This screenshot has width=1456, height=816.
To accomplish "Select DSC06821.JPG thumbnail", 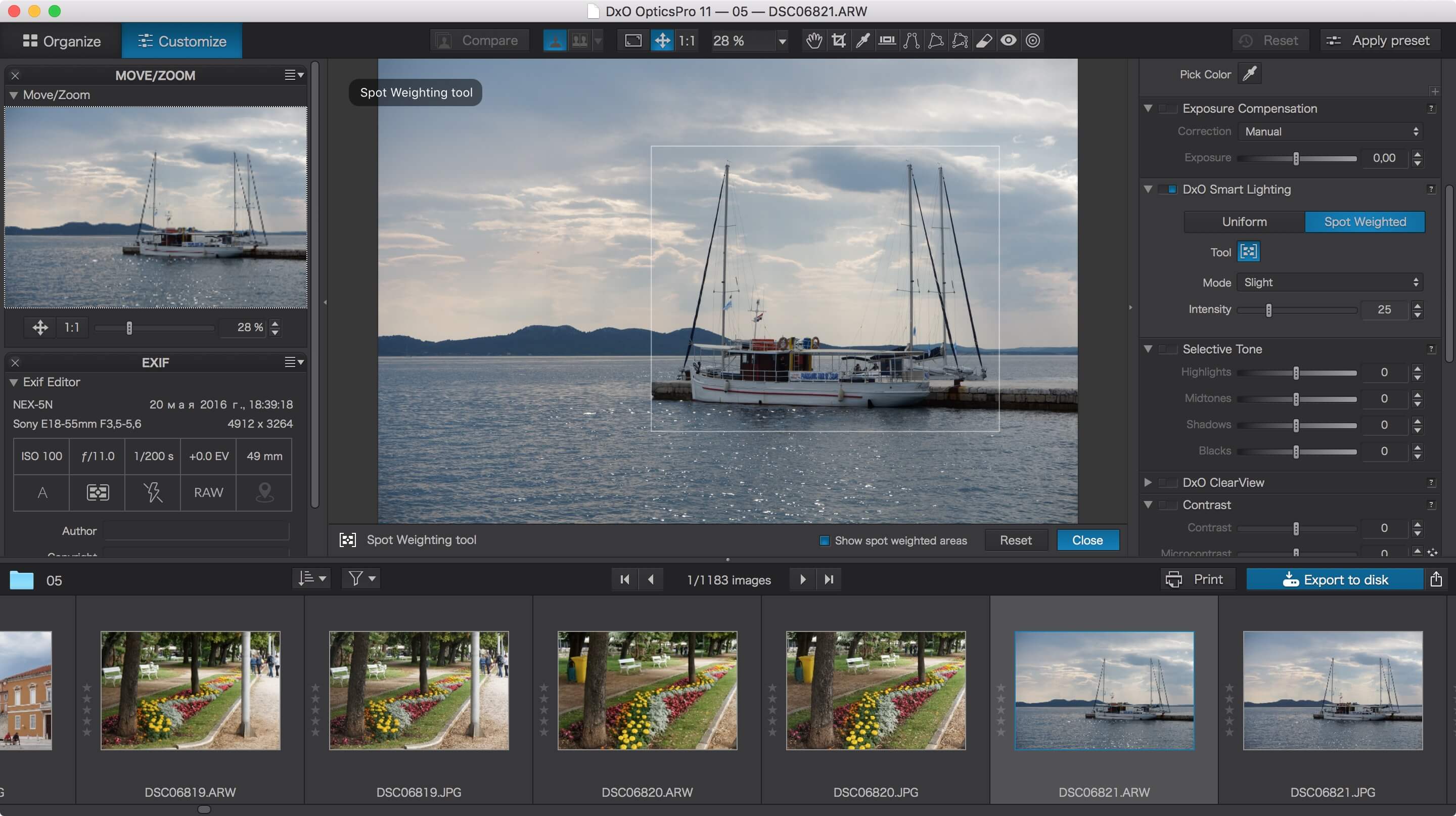I will click(x=1332, y=691).
